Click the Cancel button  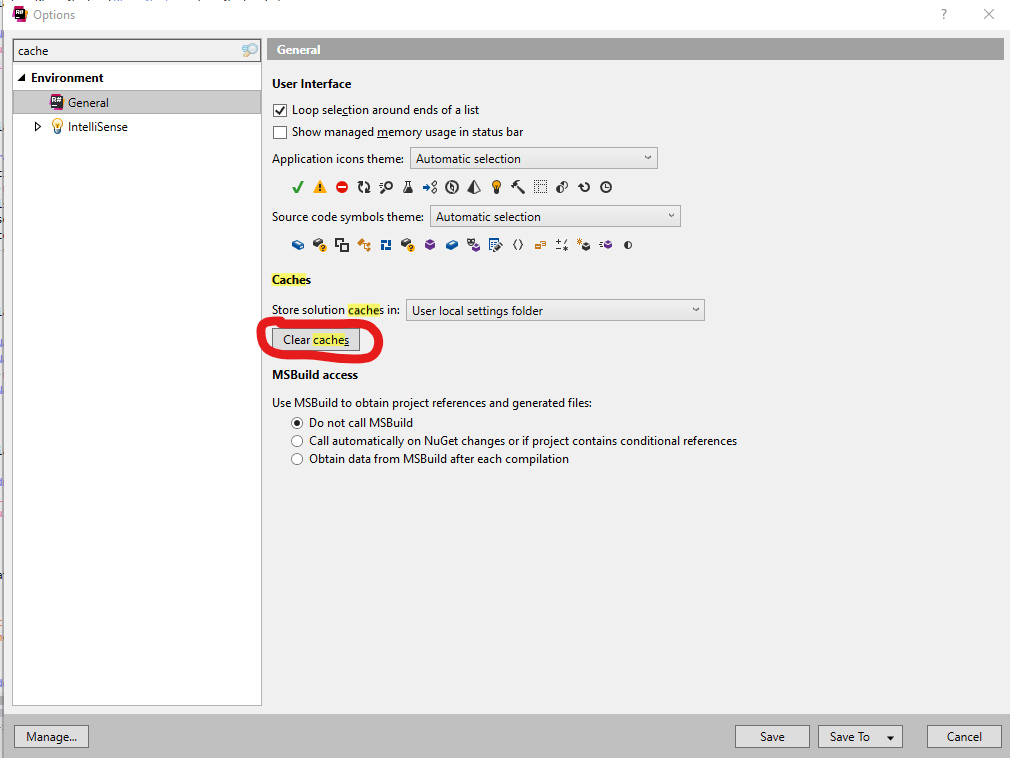pyautogui.click(x=964, y=737)
